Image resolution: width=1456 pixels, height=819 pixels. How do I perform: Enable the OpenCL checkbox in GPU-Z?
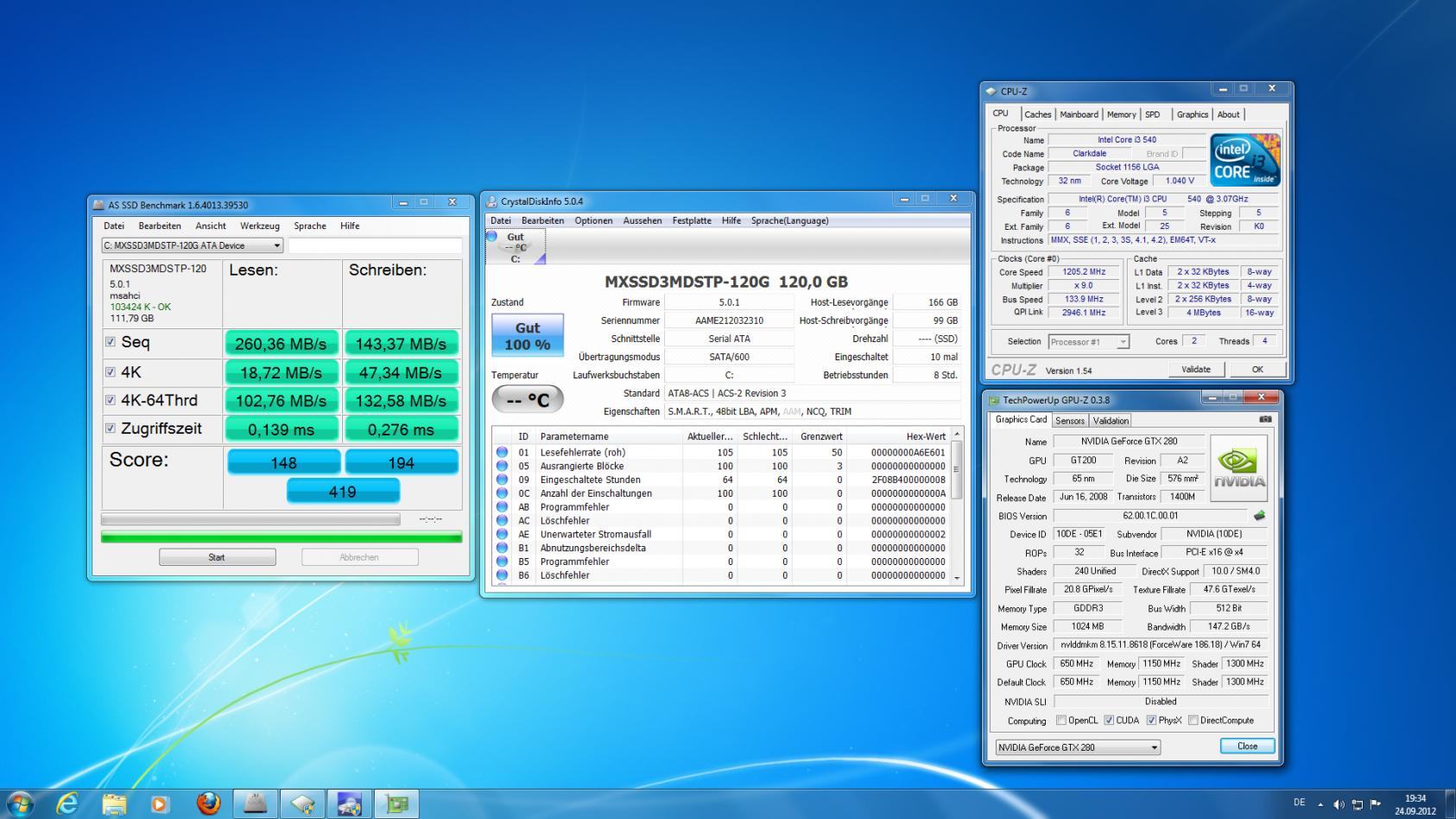tap(1061, 721)
